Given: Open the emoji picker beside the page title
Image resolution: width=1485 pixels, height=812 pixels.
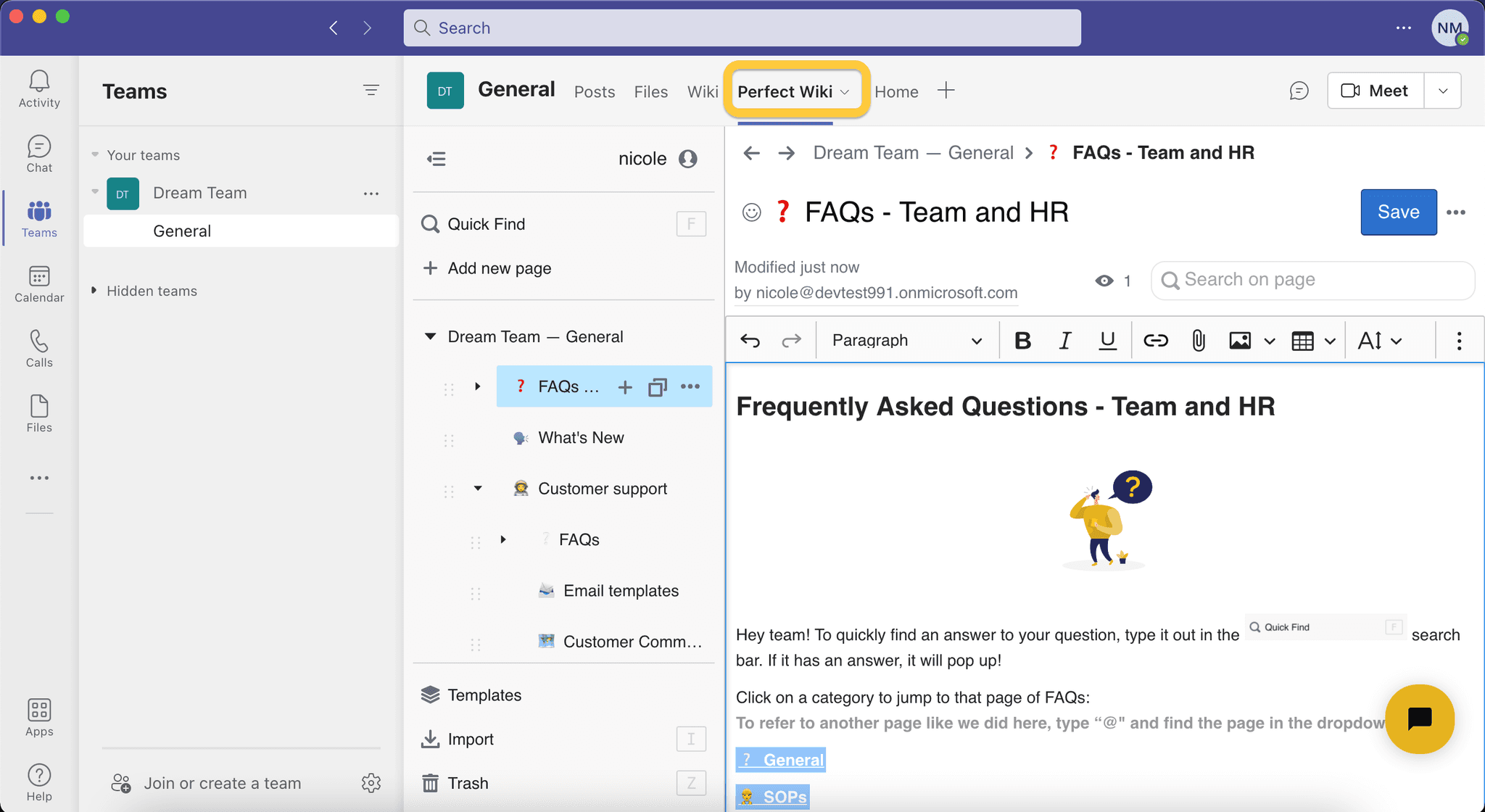Looking at the screenshot, I should [751, 212].
